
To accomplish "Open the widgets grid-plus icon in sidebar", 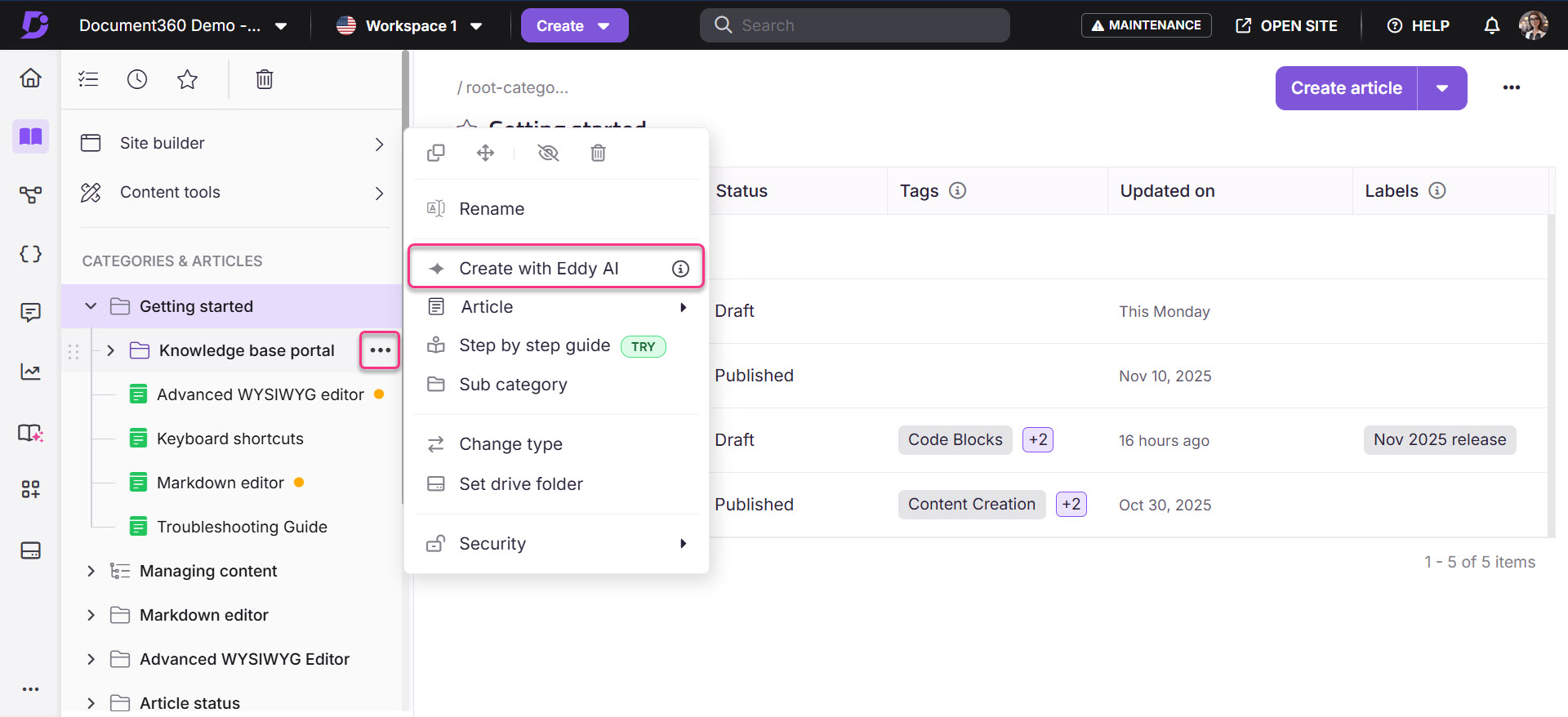I will [30, 489].
